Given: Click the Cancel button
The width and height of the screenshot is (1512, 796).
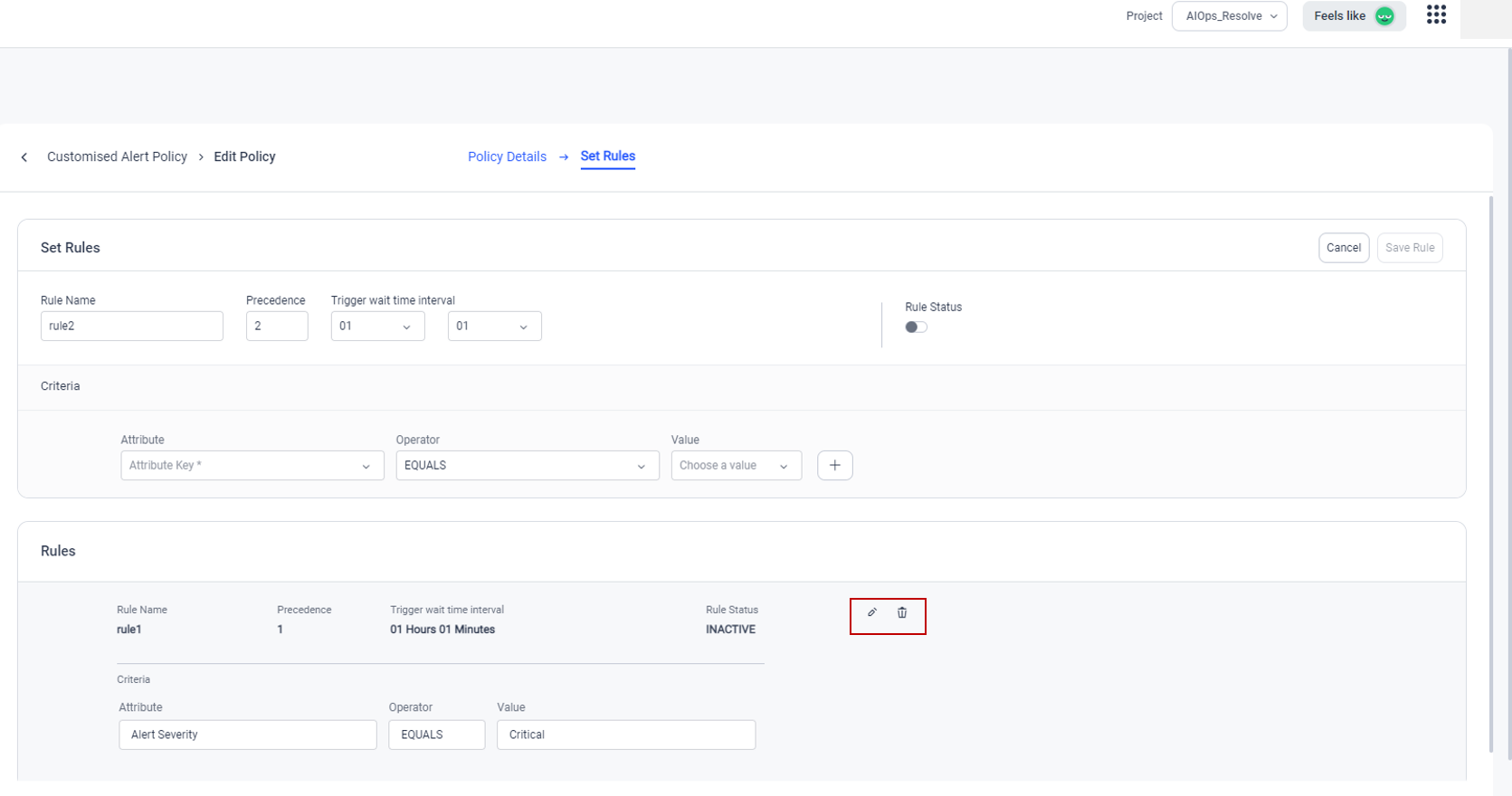Looking at the screenshot, I should coord(1343,248).
